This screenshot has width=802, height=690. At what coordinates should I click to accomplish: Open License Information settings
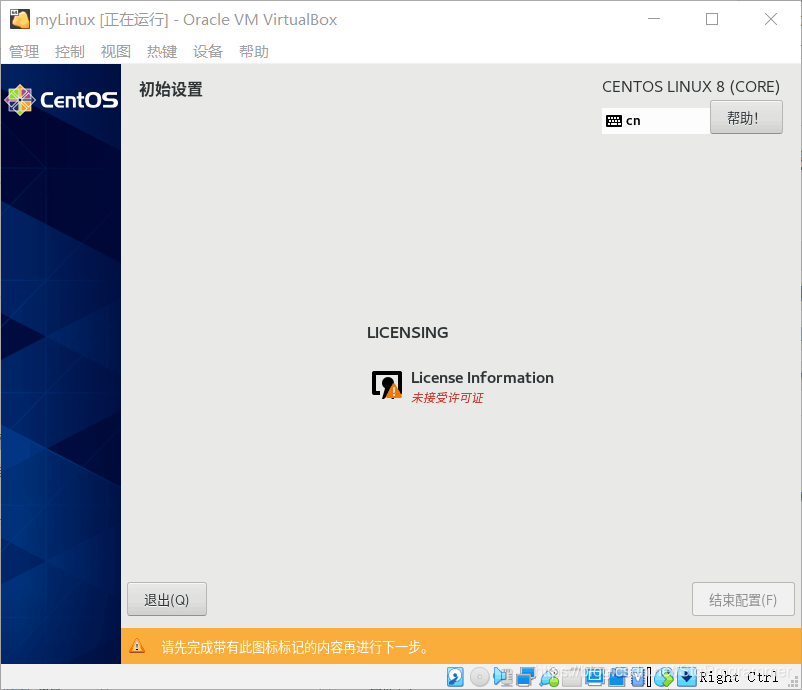coord(462,386)
